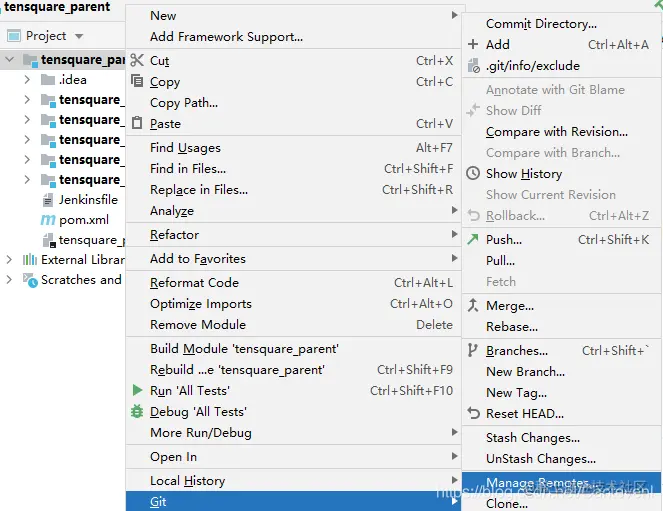Open the Open In submenu arrow
Image resolution: width=663 pixels, height=511 pixels.
tap(455, 456)
